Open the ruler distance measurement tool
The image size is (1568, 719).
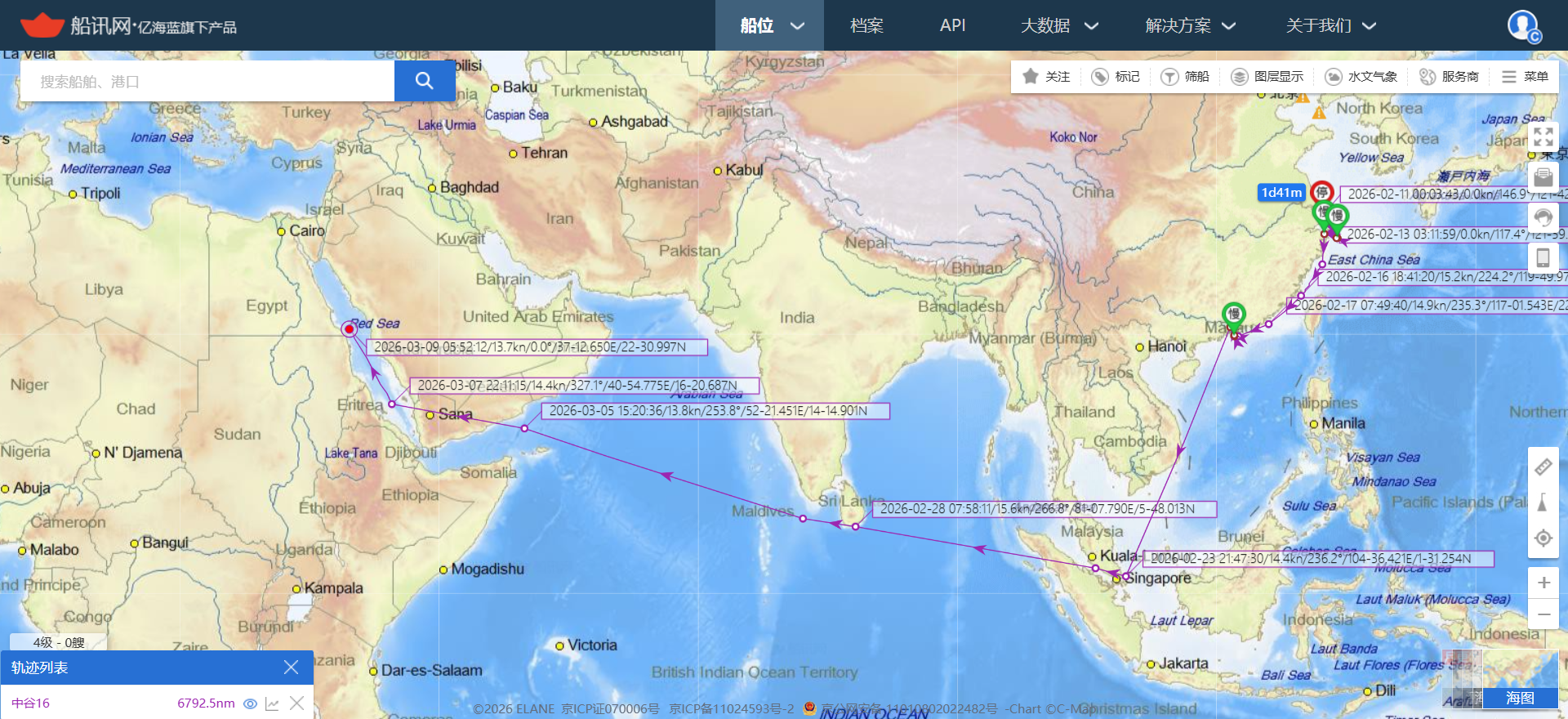1543,467
